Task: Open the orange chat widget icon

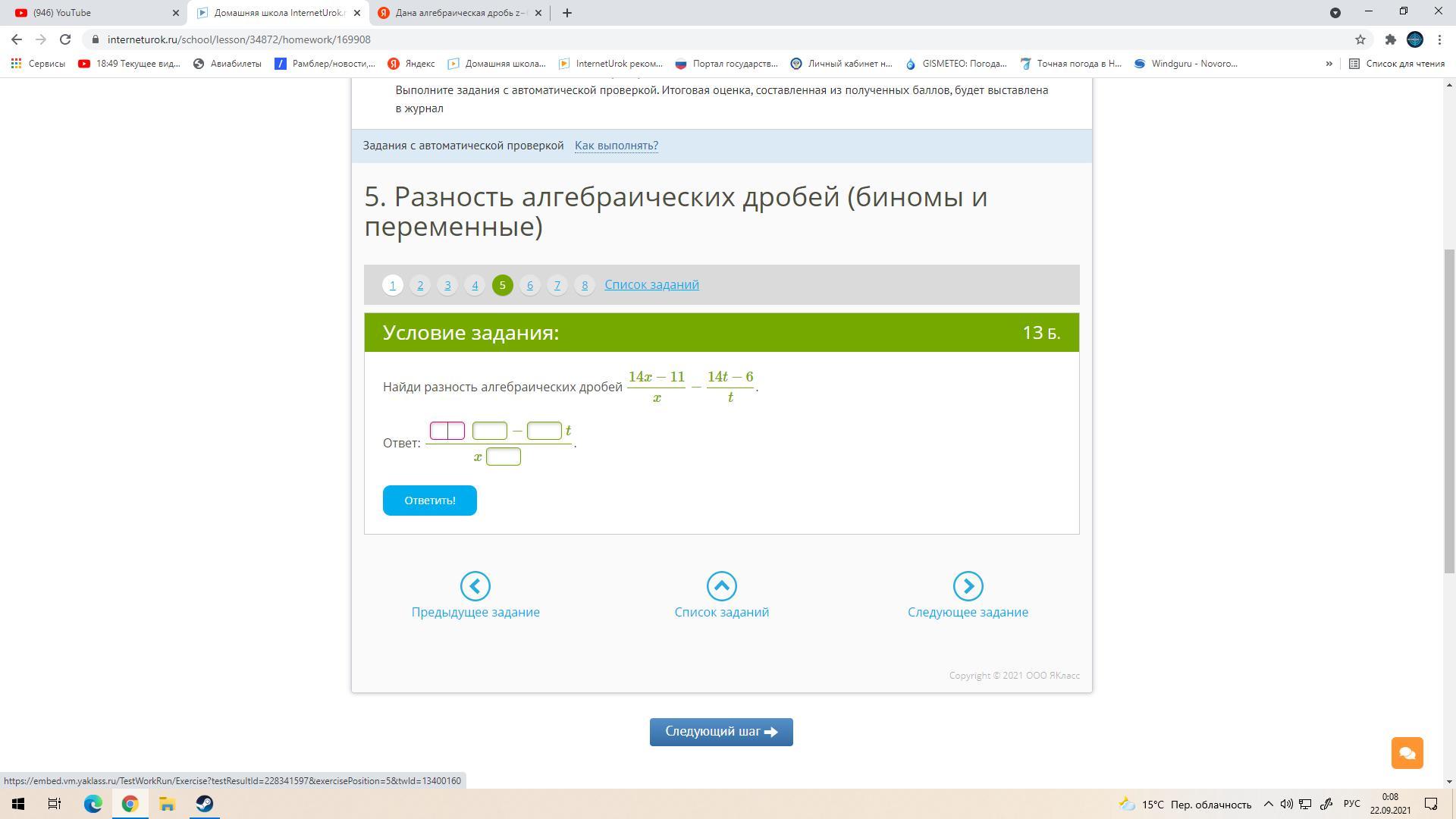Action: [1407, 753]
